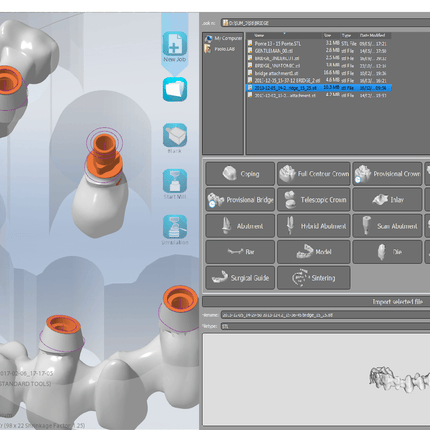The height and width of the screenshot is (430, 430).
Task: Choose the Telescopic Crown type
Action: (x=314, y=200)
